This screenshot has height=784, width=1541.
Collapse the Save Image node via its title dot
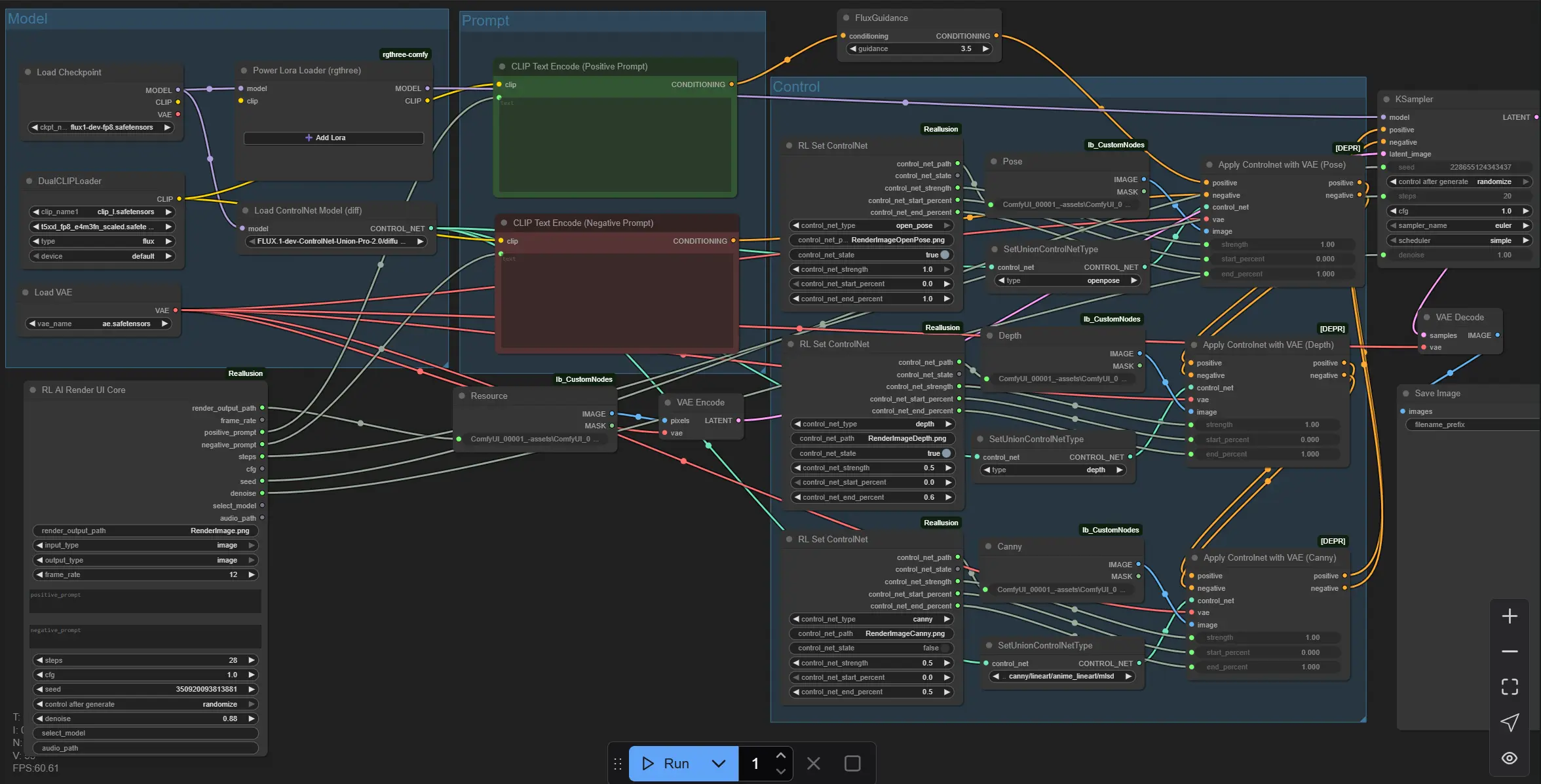point(1406,393)
